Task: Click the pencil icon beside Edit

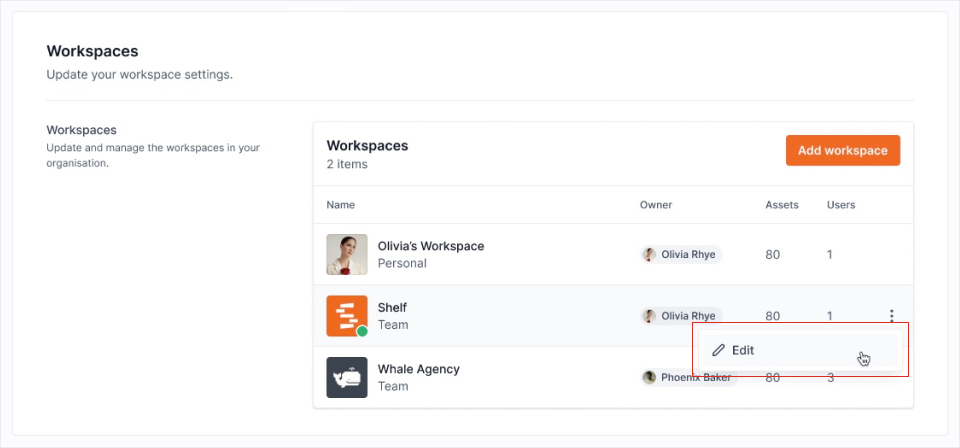Action: (718, 351)
